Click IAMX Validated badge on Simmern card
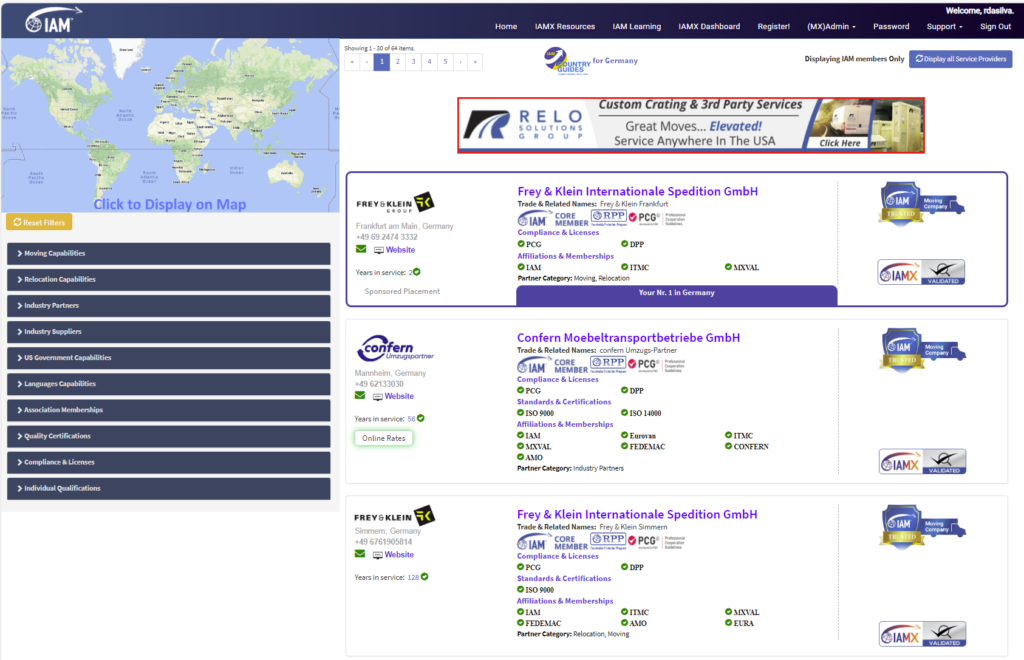This screenshot has width=1024, height=660. (x=922, y=635)
